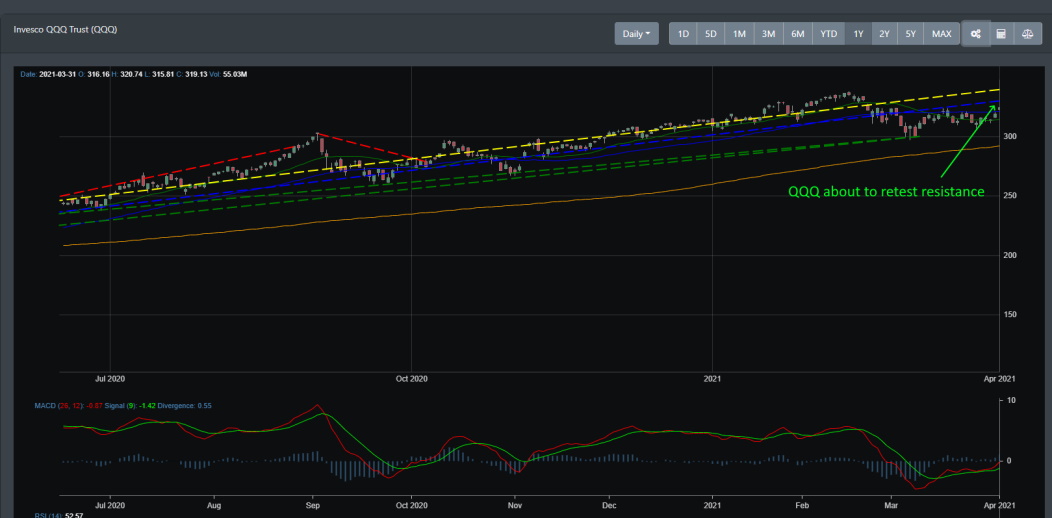
Task: Select the 1M time range
Action: (x=739, y=34)
